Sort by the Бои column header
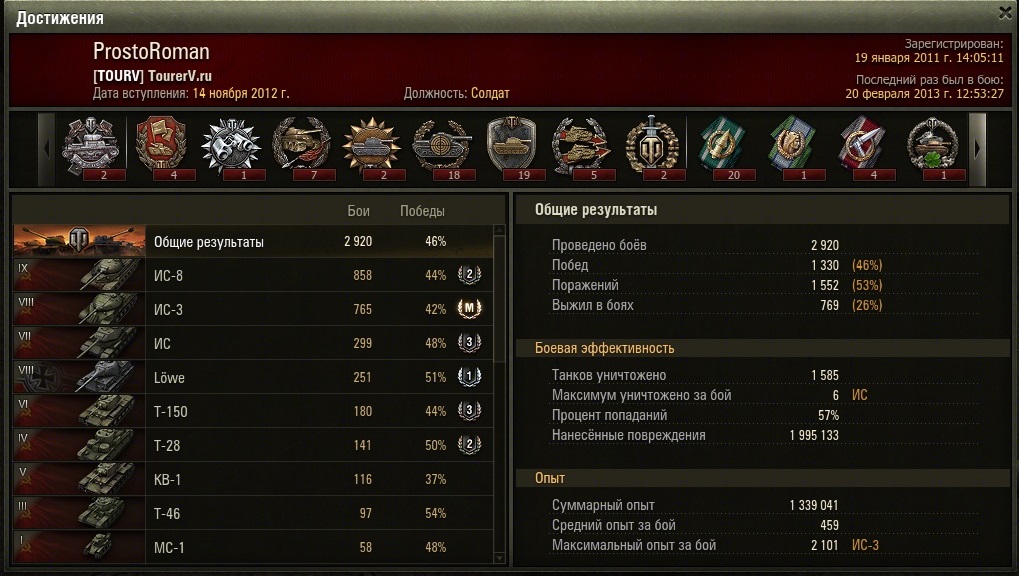Image resolution: width=1019 pixels, height=576 pixels. (x=358, y=211)
